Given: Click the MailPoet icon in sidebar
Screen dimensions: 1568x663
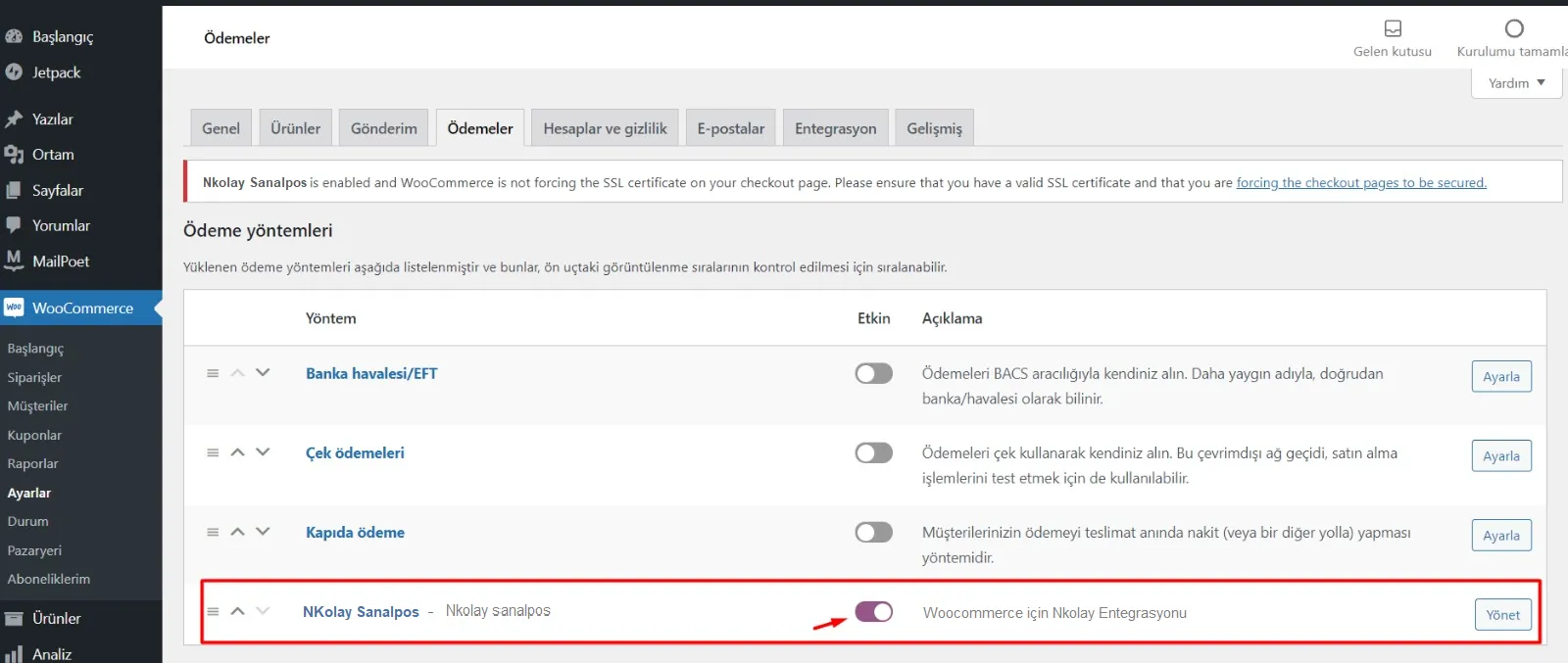Looking at the screenshot, I should pos(14,260).
